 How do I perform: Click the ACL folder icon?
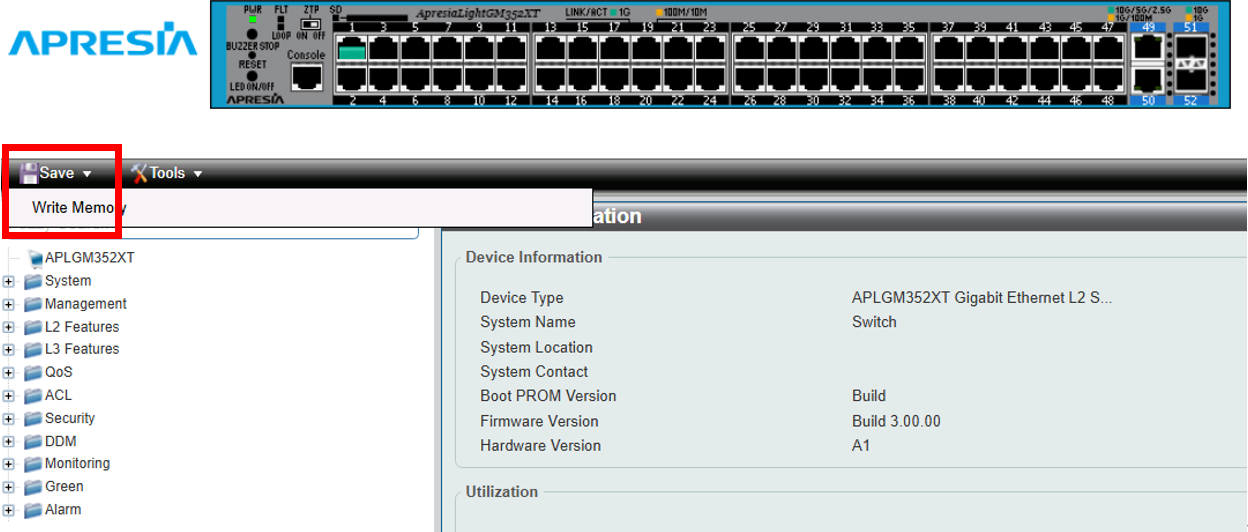tap(33, 396)
